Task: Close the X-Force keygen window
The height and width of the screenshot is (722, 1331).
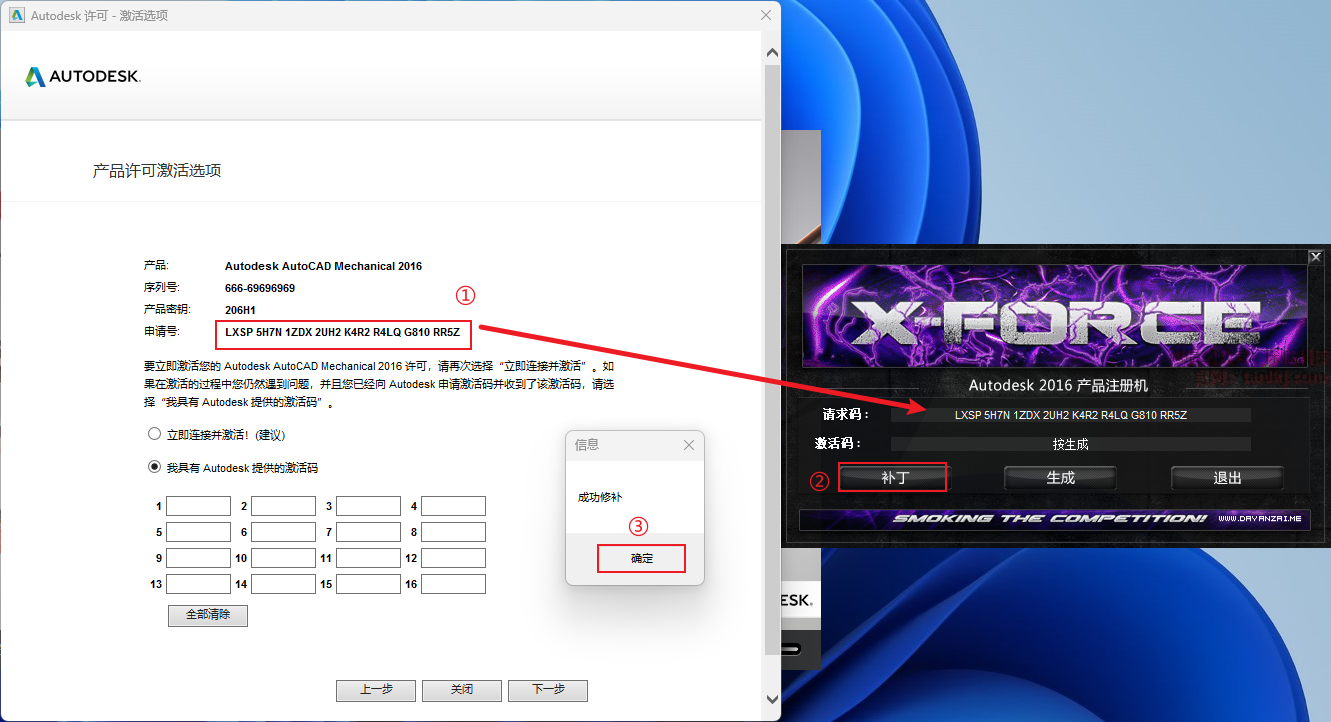Action: click(1315, 257)
